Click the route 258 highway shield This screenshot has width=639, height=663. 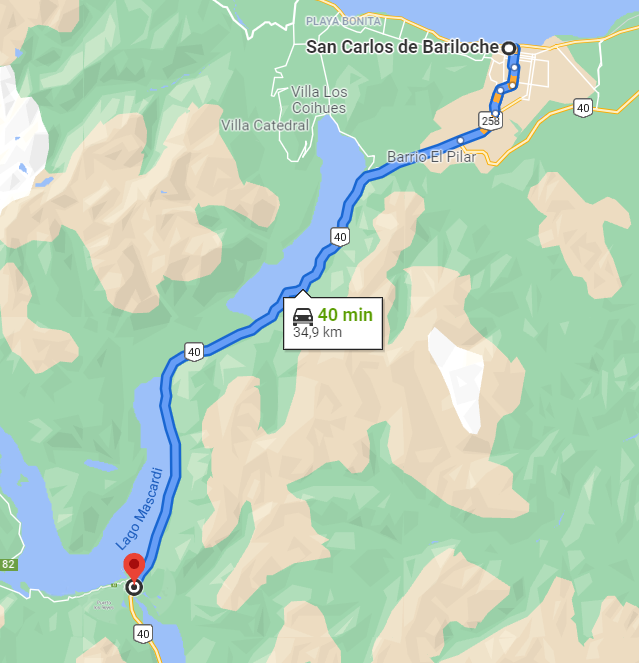coord(491,121)
